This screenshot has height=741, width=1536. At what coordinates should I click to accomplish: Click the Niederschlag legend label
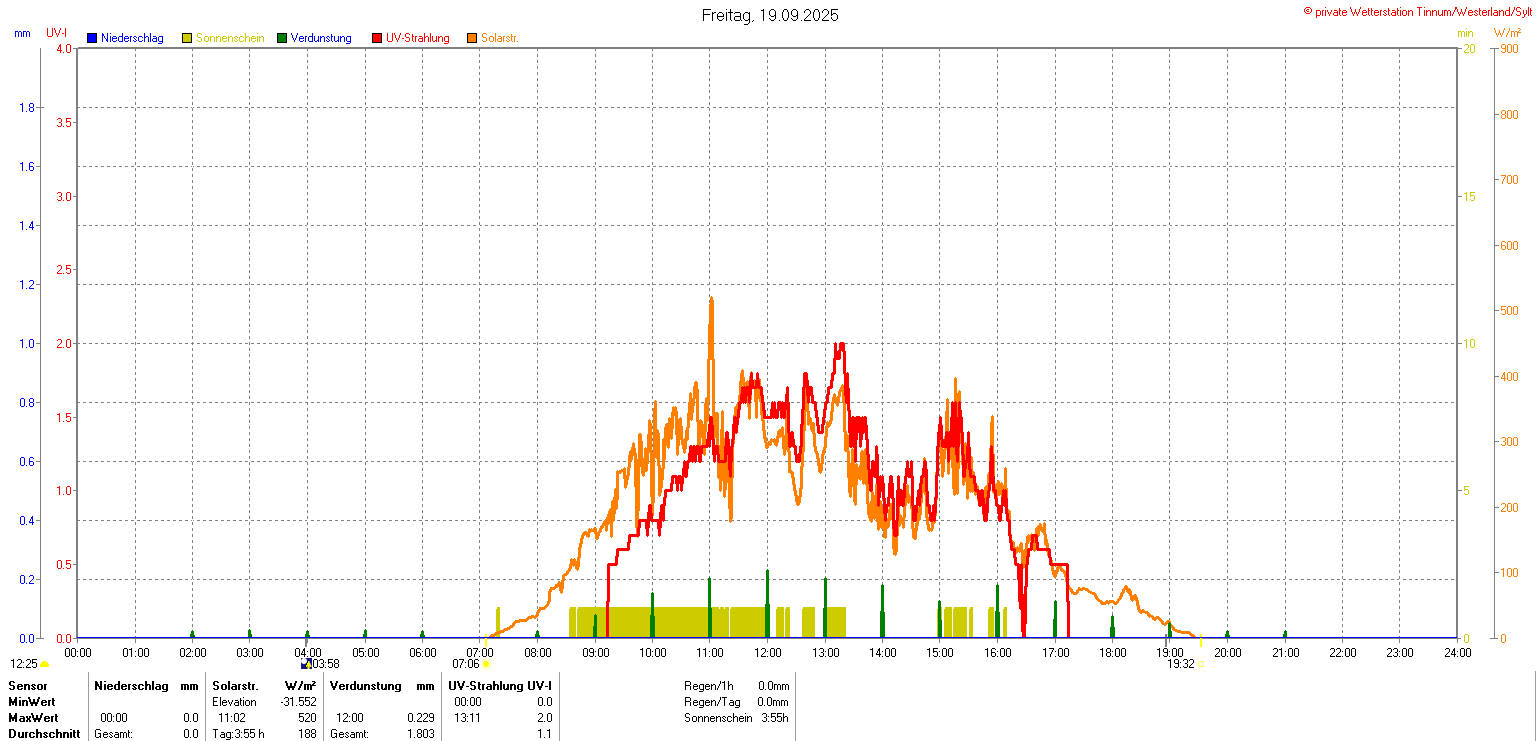point(132,38)
